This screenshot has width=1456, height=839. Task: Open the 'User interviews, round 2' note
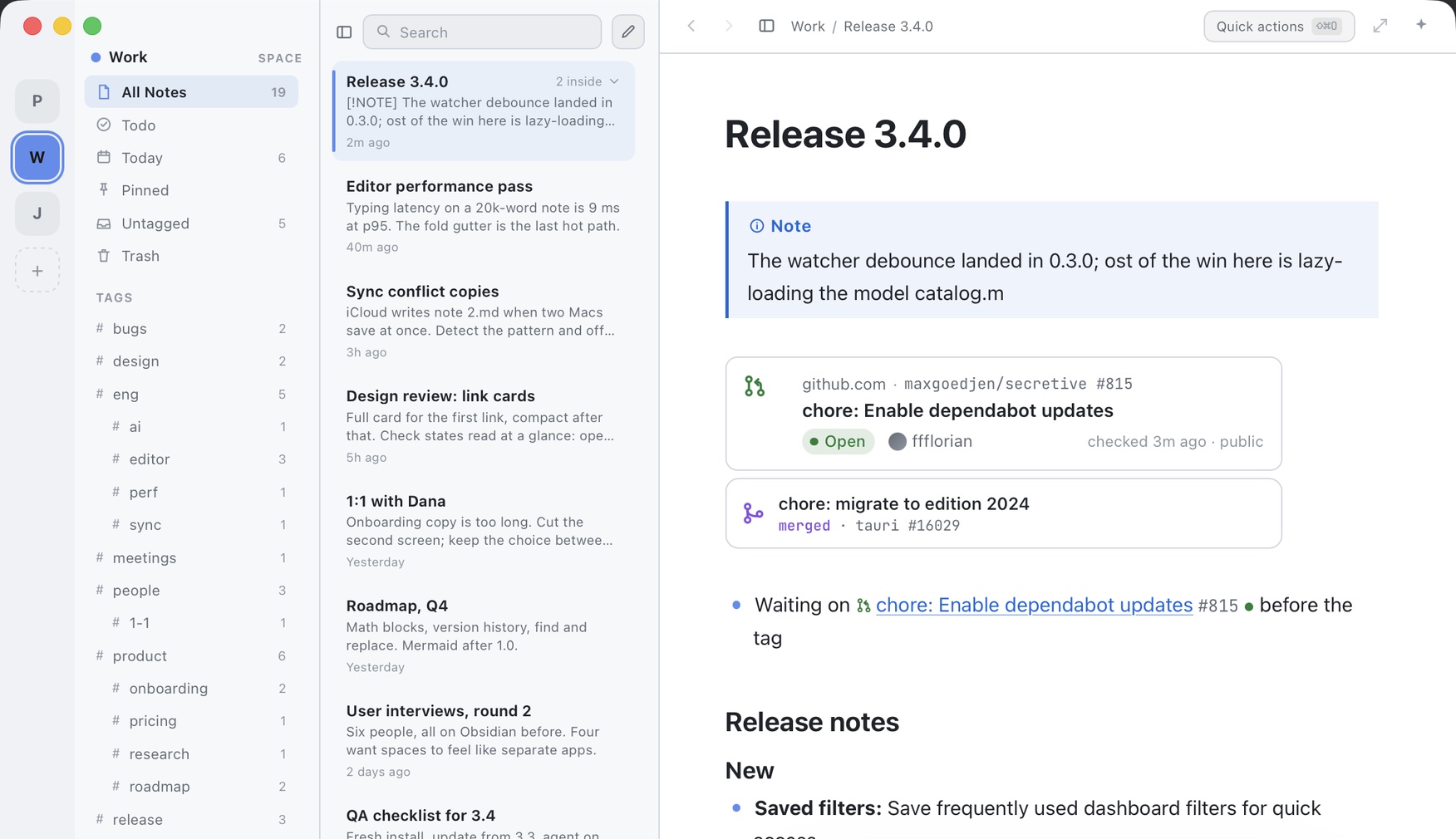[x=484, y=740]
